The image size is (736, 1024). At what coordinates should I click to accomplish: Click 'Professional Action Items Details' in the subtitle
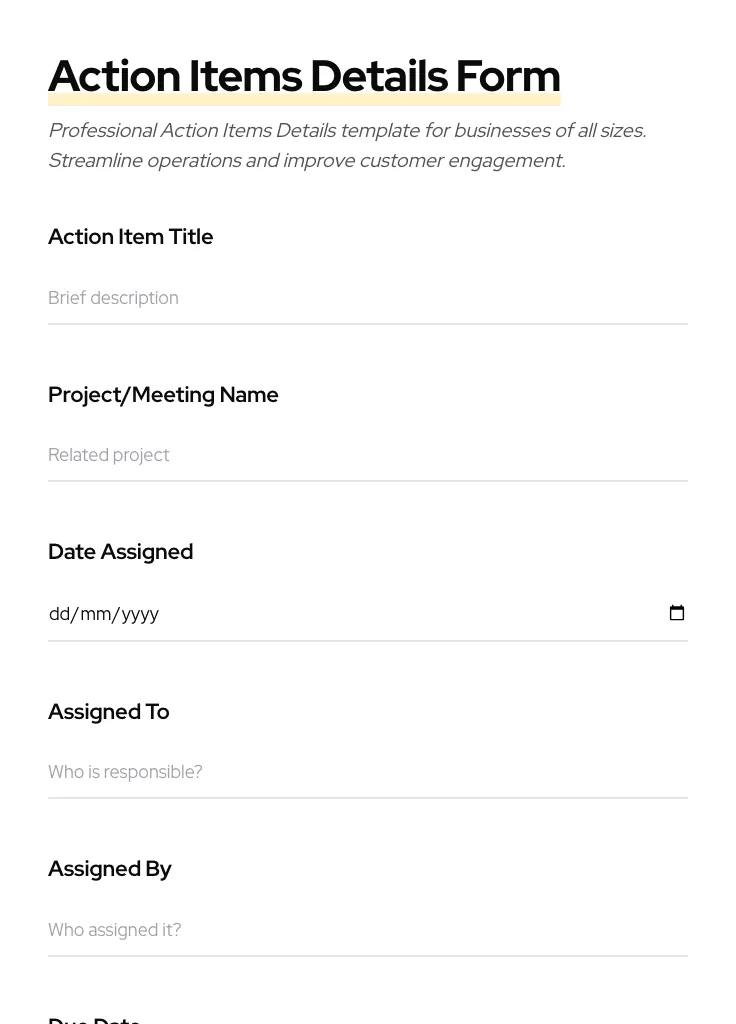(191, 131)
